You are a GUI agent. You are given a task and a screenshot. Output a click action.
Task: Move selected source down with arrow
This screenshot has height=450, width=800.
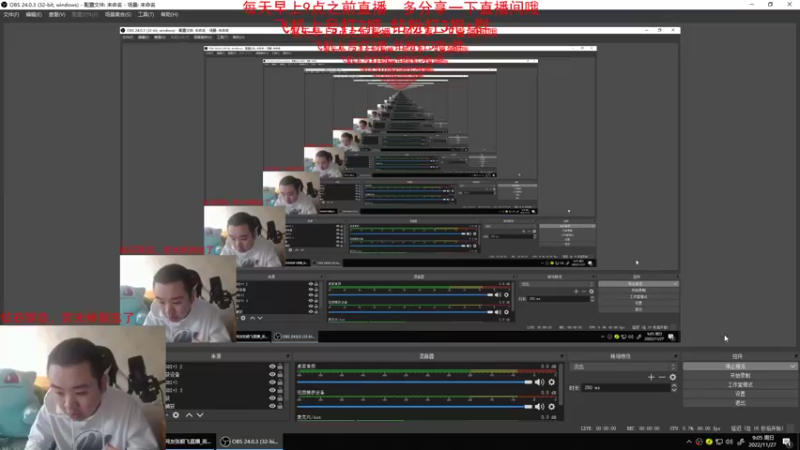200,415
